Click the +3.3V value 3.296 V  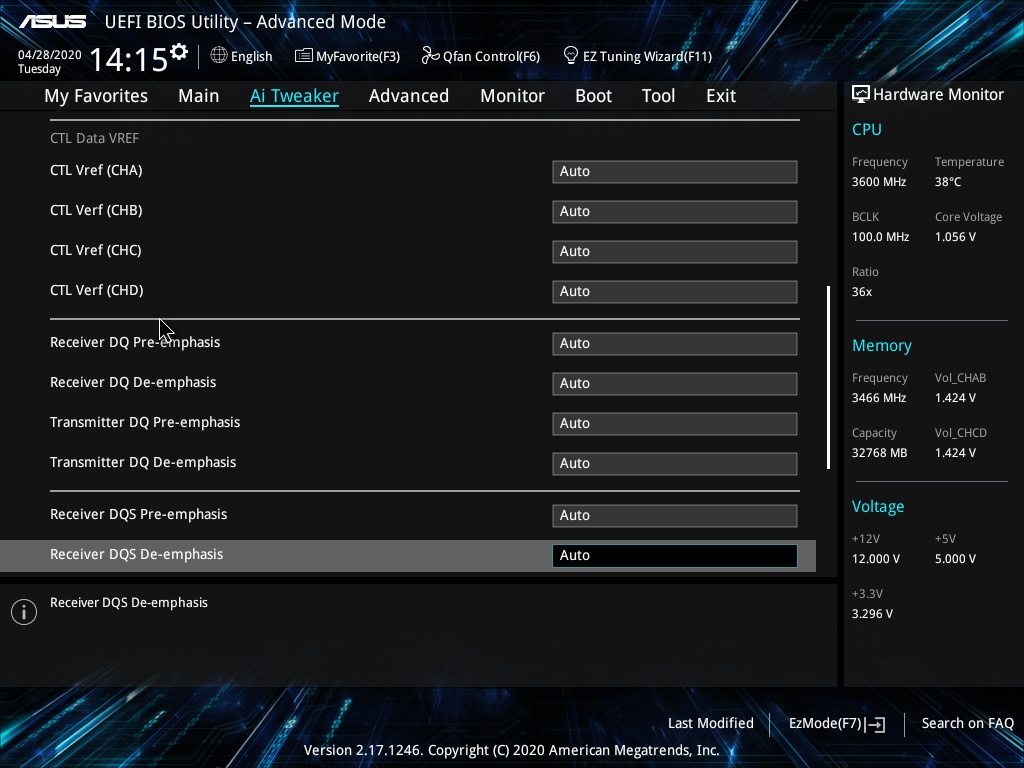(872, 614)
